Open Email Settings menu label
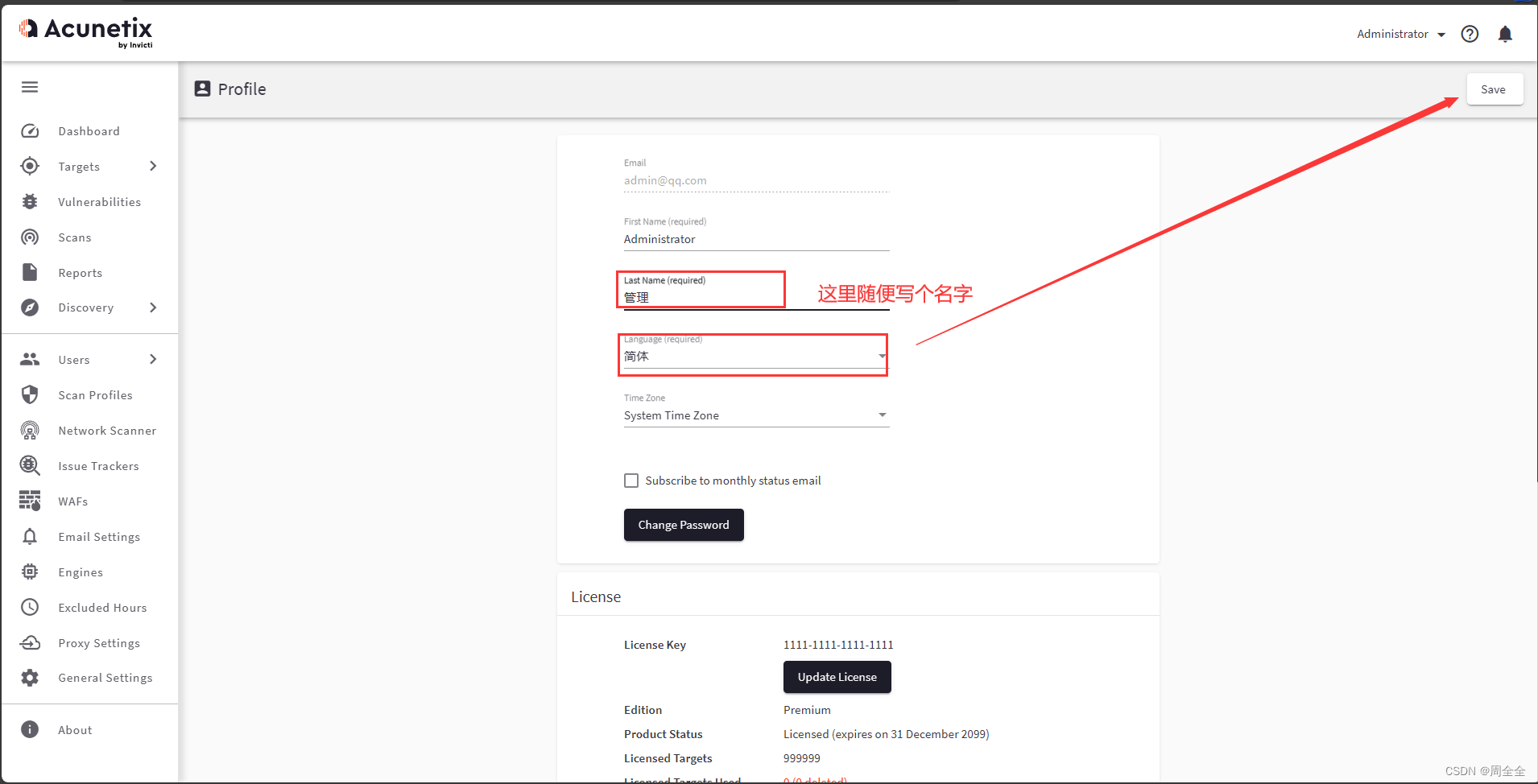Image resolution: width=1538 pixels, height=784 pixels. tap(99, 537)
